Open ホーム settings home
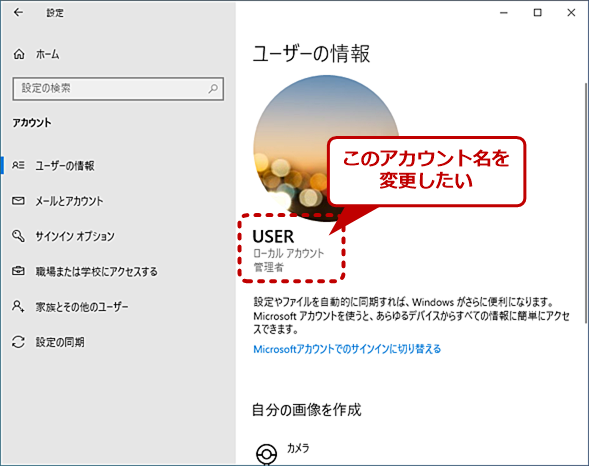This screenshot has width=589, height=466. tap(47, 54)
